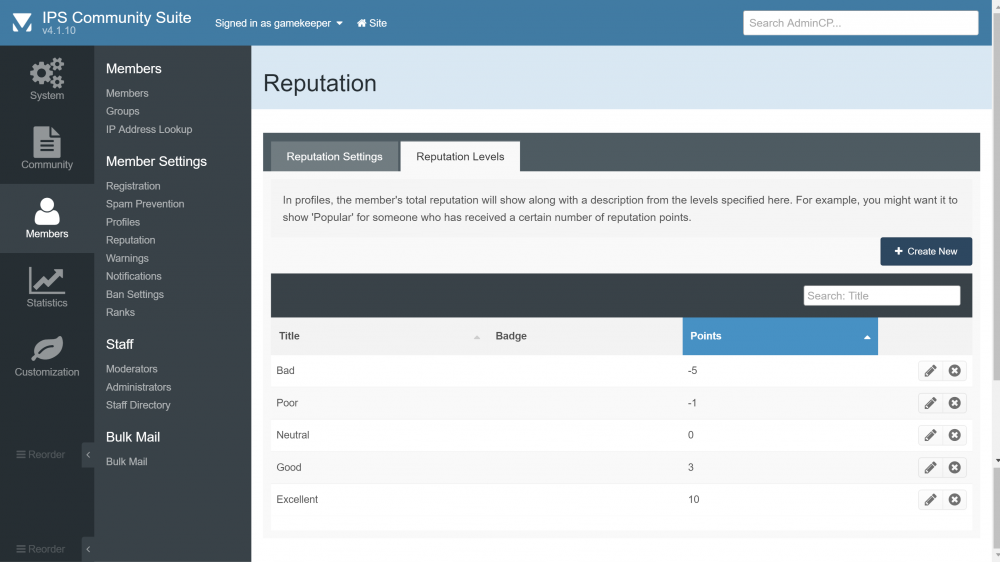Edit the Poor reputation level
Viewport: 1000px width, 562px height.
coord(930,403)
